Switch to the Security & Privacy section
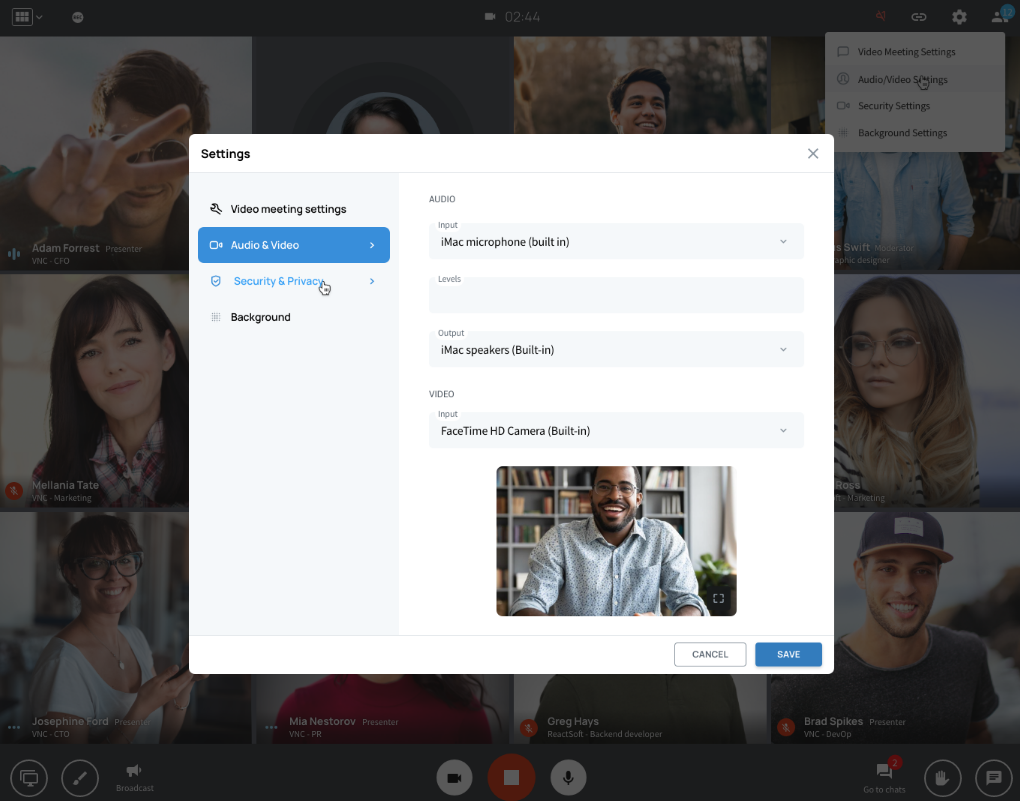 tap(293, 281)
